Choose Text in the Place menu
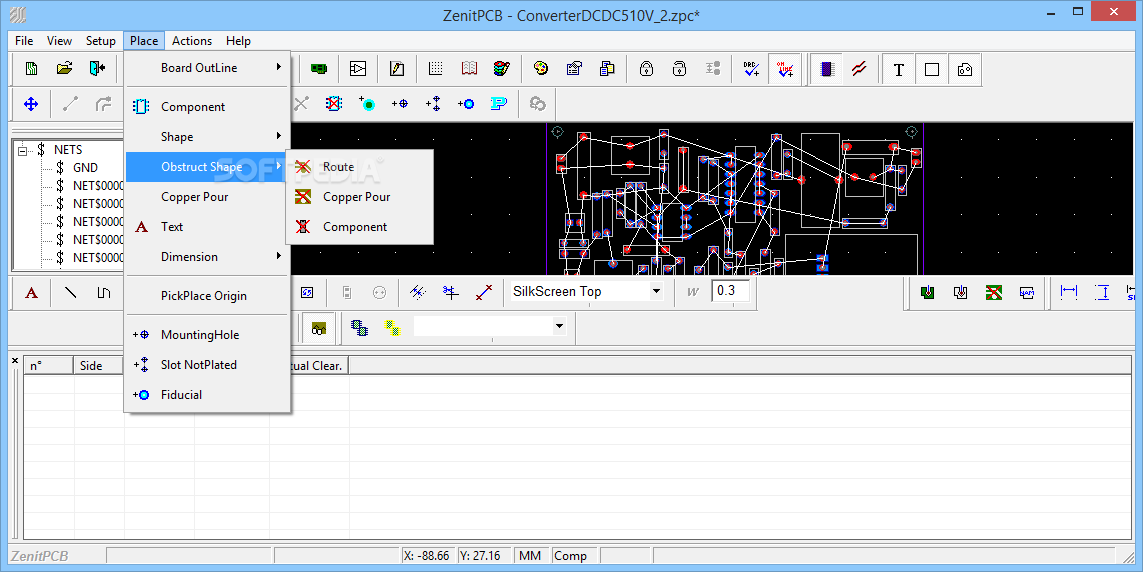The height and width of the screenshot is (572, 1143). pyautogui.click(x=208, y=227)
